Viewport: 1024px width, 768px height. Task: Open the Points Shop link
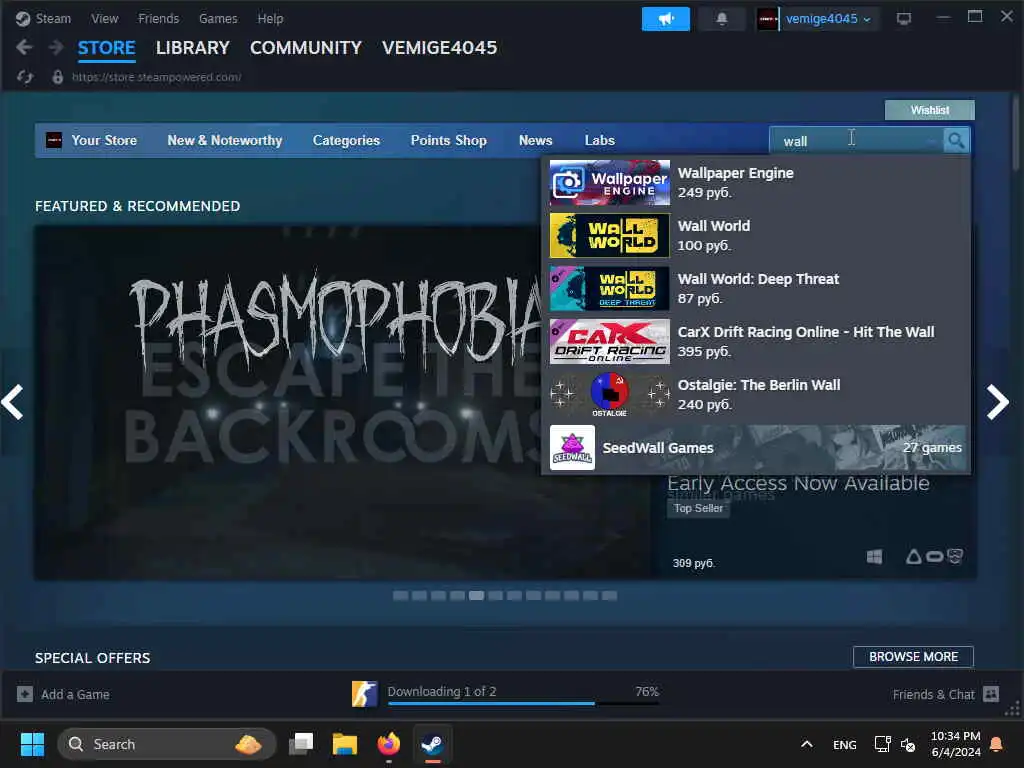449,140
